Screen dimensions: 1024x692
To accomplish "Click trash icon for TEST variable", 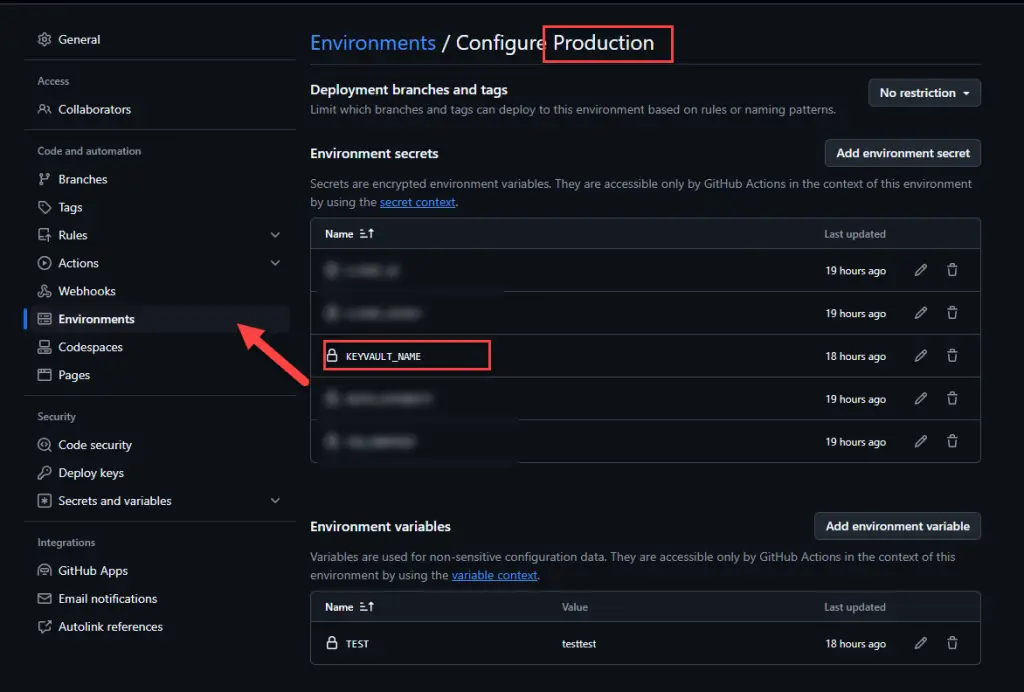I will (952, 643).
